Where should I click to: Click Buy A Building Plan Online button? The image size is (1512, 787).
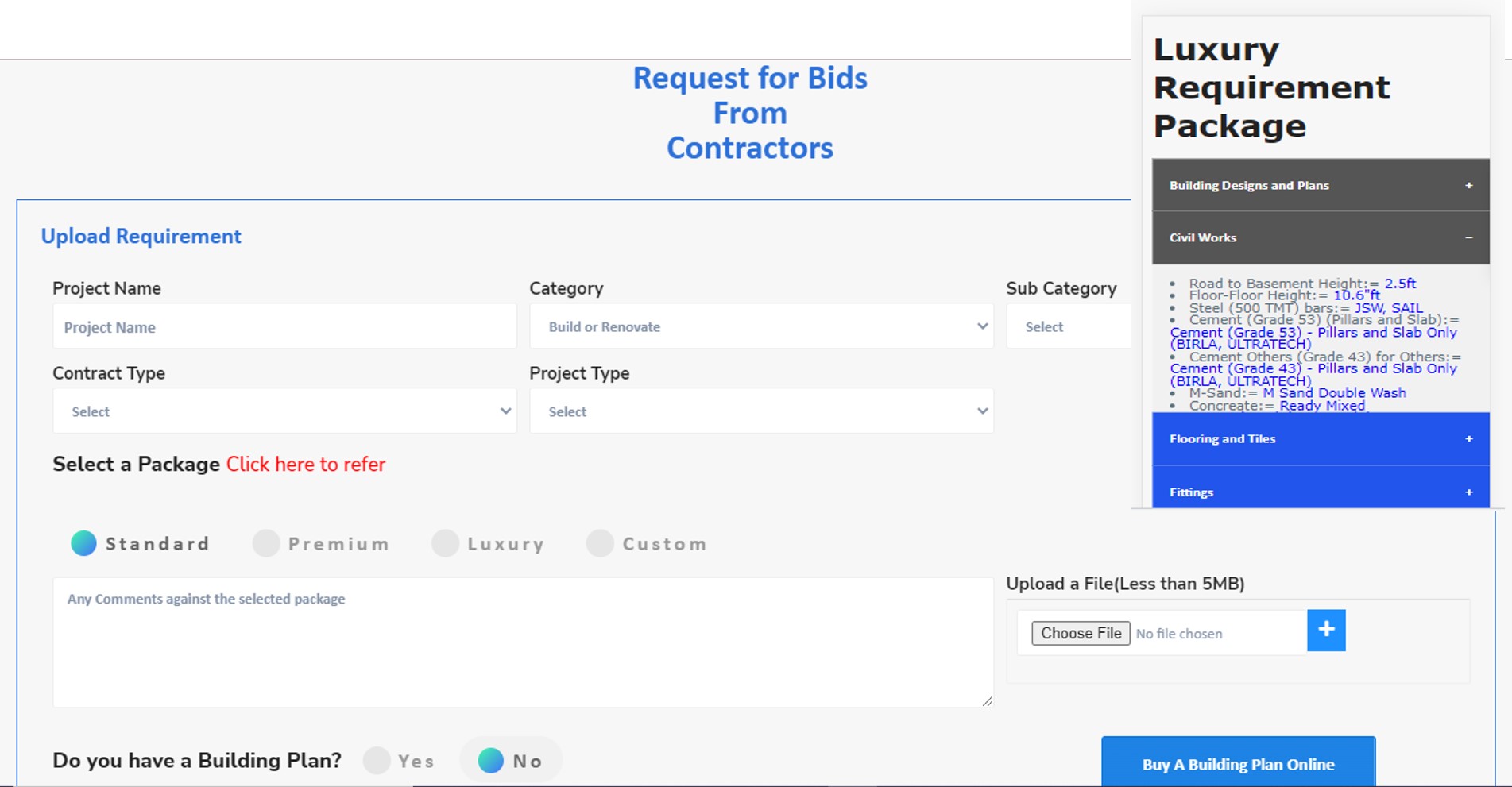1238,764
